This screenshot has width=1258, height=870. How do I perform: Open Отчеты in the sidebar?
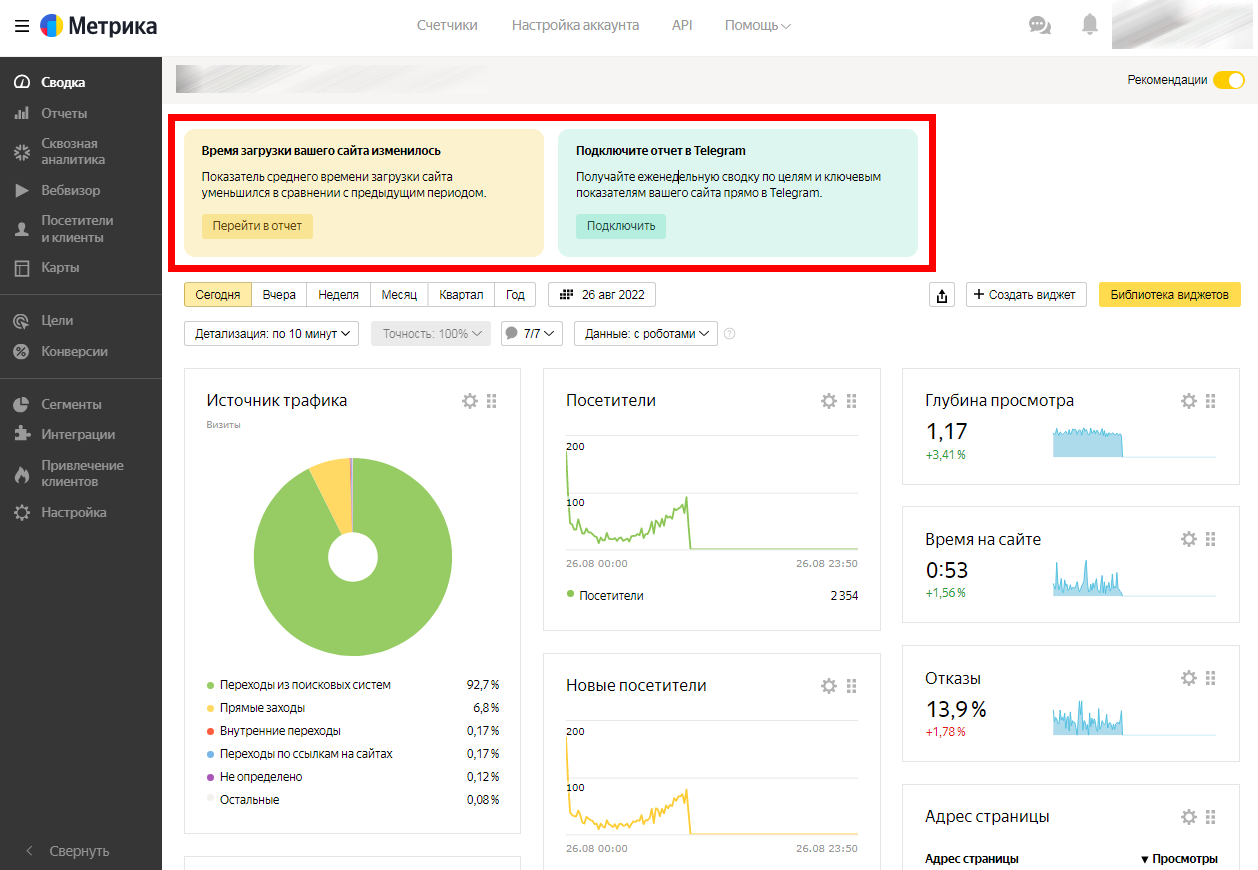pyautogui.click(x=64, y=113)
